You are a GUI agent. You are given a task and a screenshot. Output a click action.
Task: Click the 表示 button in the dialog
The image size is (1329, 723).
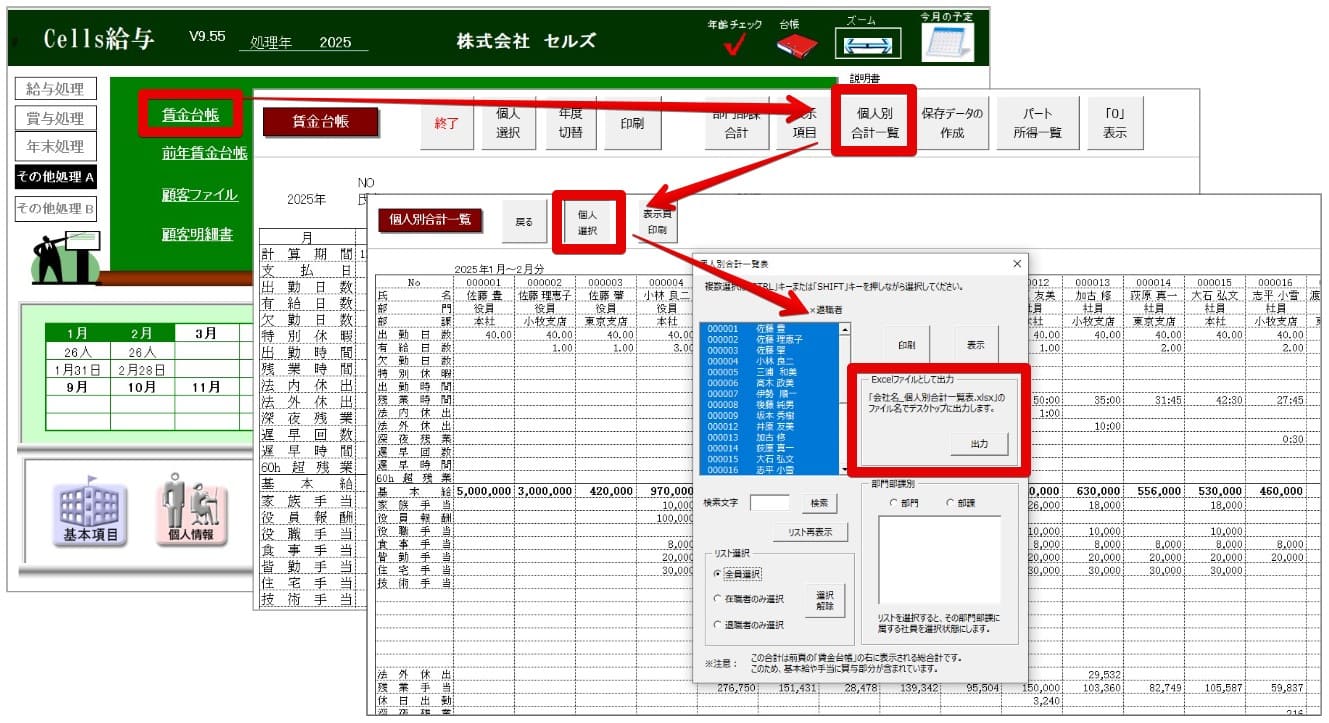click(x=976, y=345)
